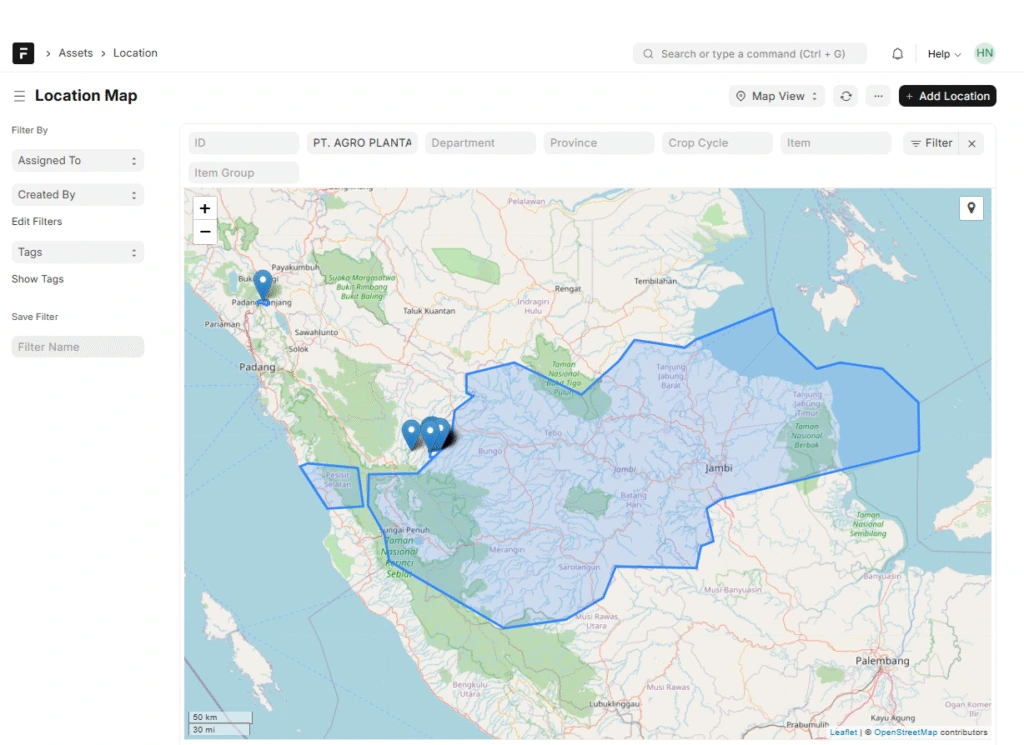Focus the search or command bar
This screenshot has height=745, width=1024.
(750, 54)
